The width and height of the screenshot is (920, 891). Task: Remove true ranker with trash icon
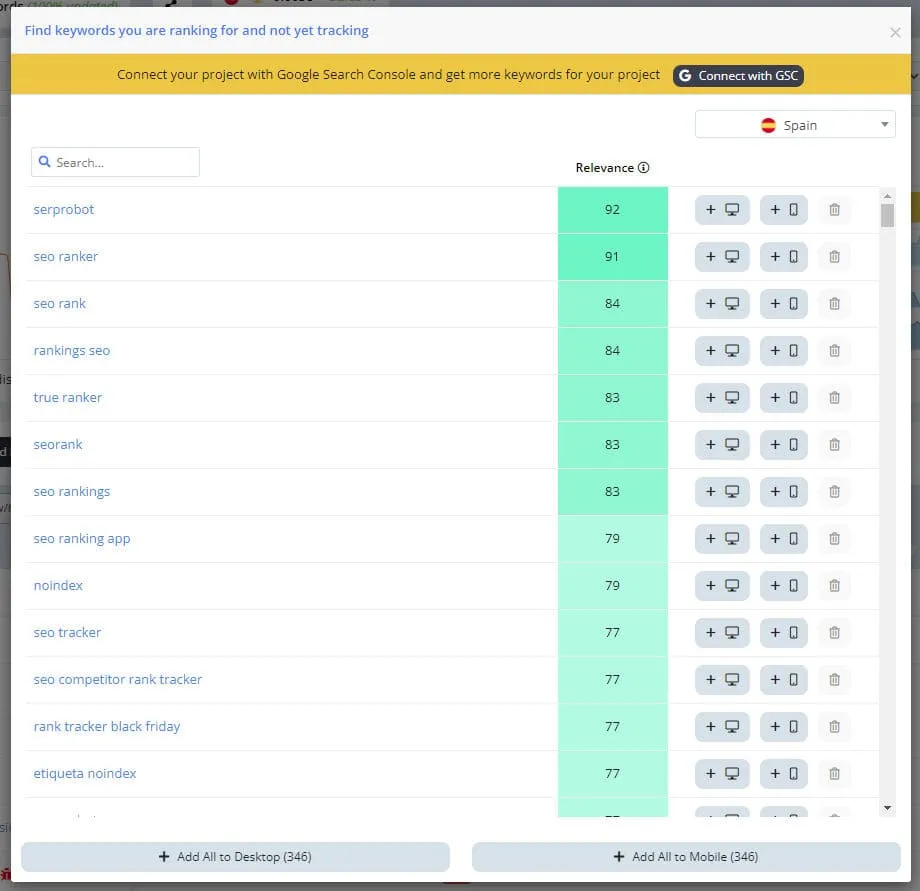pyautogui.click(x=834, y=398)
